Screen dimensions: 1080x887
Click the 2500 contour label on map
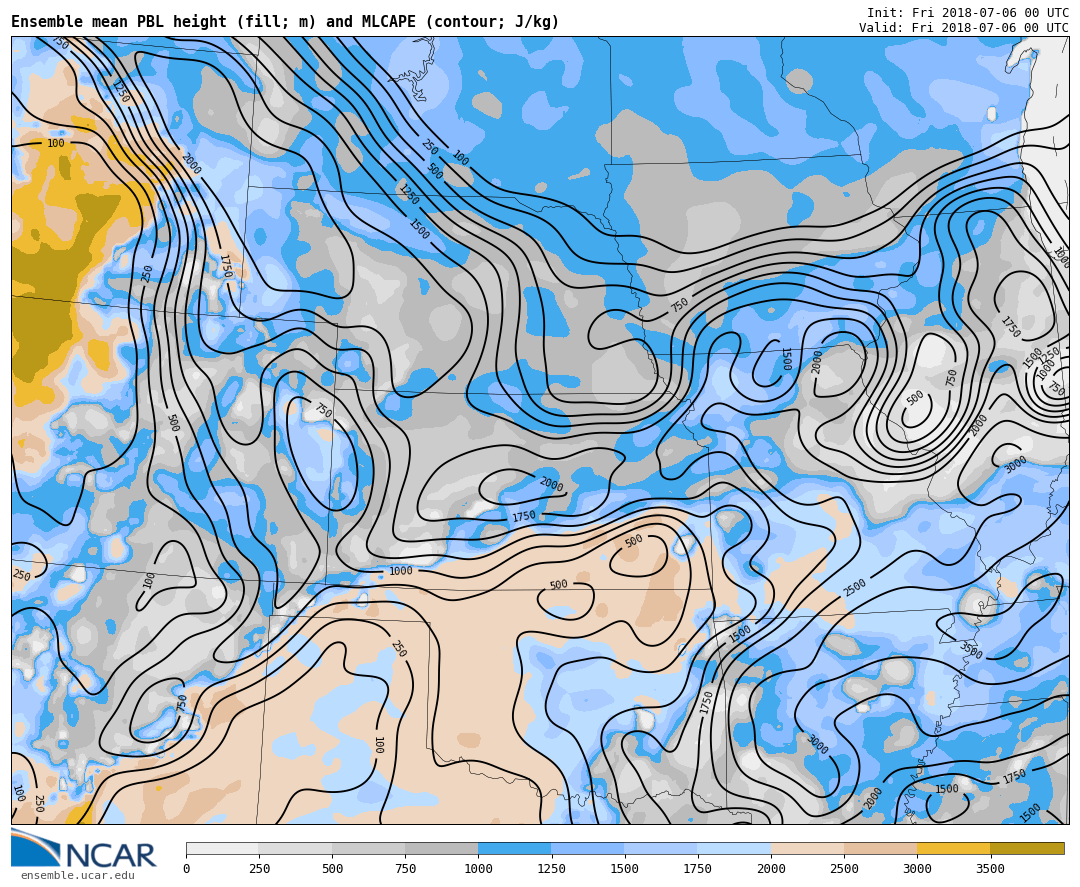pyautogui.click(x=855, y=587)
